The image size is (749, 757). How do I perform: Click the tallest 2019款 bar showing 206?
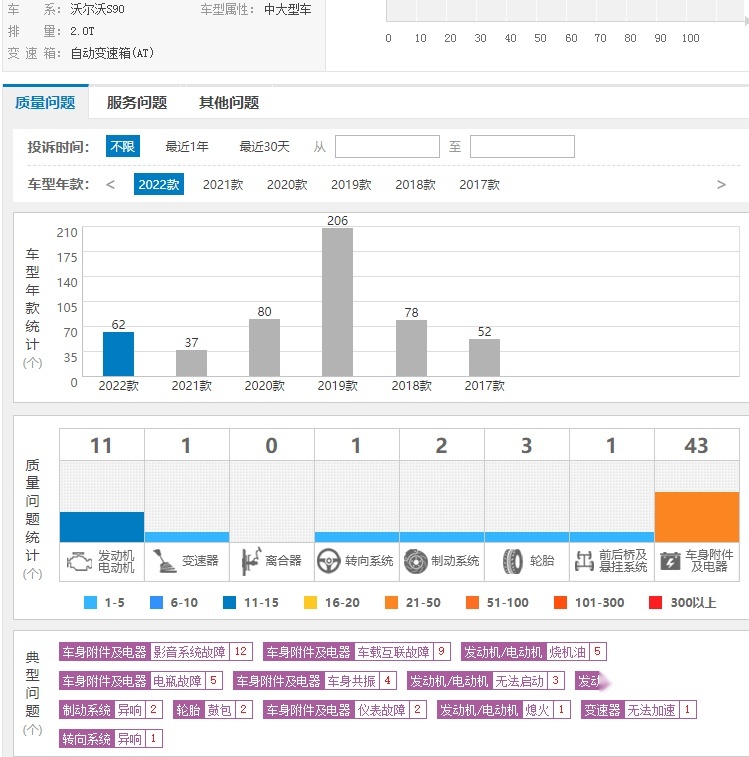pos(338,302)
